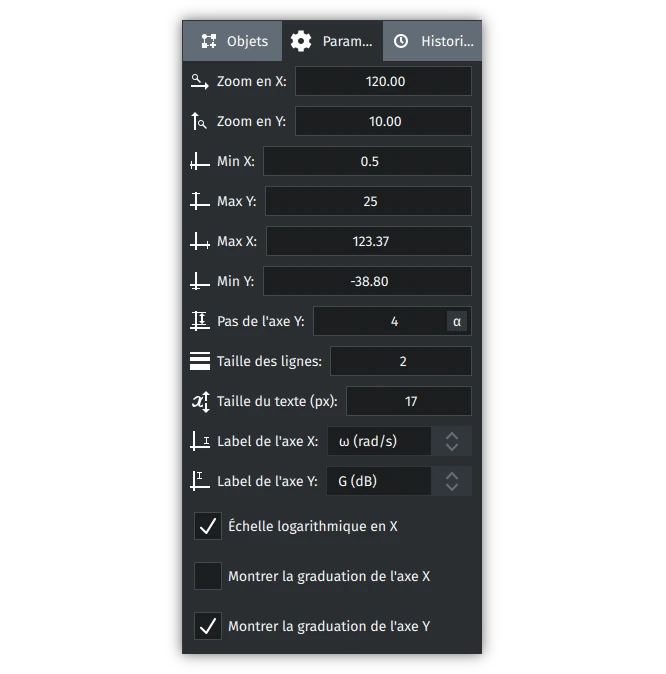Click the Min Y field showing -38.80
Image resolution: width=666 pixels, height=674 pixels.
coord(368,281)
